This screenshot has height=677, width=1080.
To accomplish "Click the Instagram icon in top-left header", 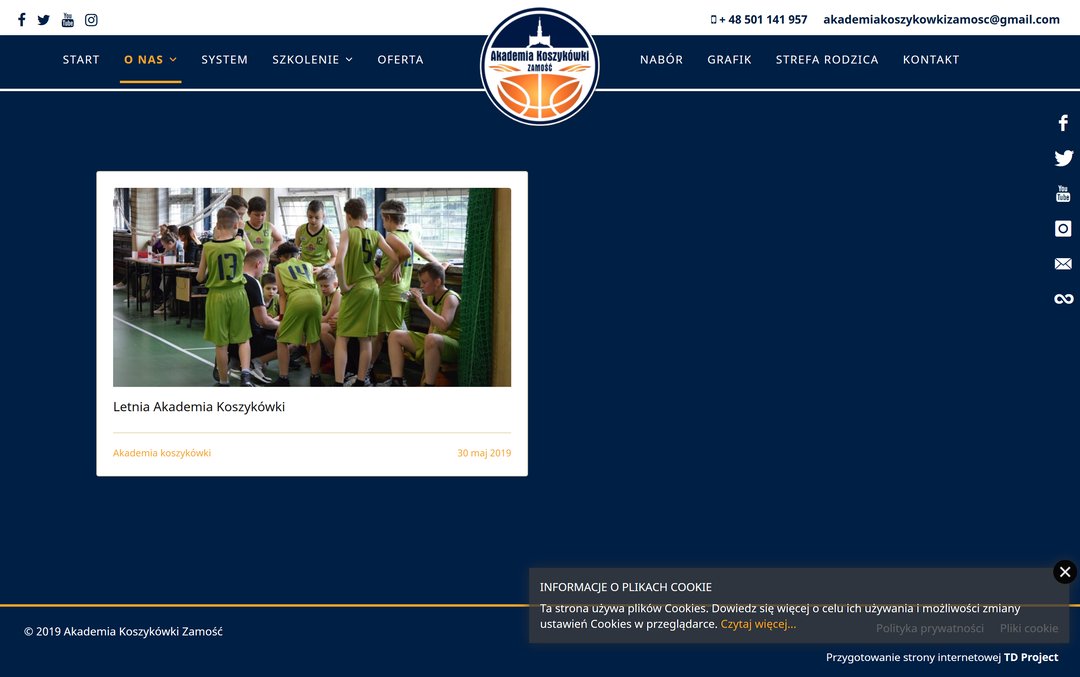I will coord(91,20).
